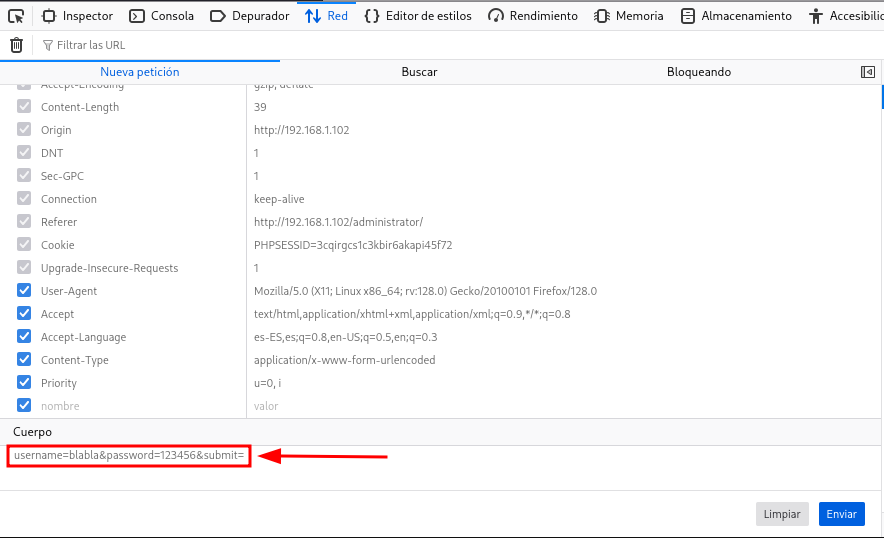Toggle the Accept-Language header checkbox

(24, 337)
